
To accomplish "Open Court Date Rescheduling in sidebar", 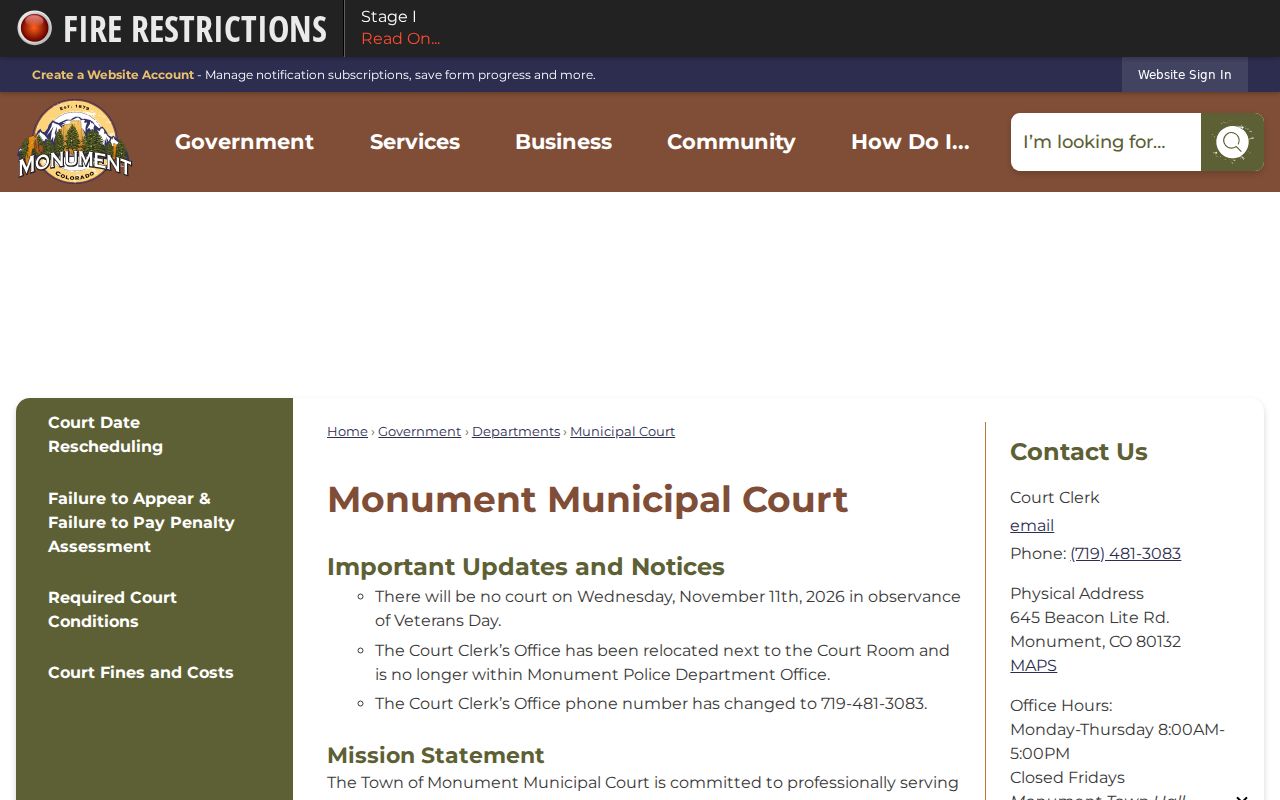I will [105, 434].
